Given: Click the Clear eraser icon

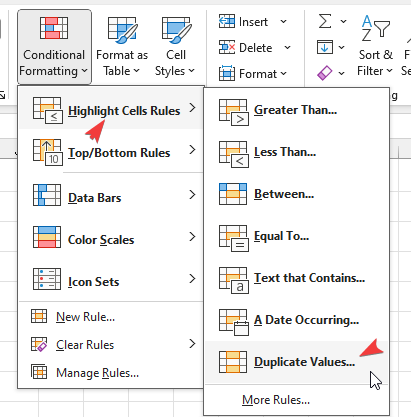Looking at the screenshot, I should [325, 73].
